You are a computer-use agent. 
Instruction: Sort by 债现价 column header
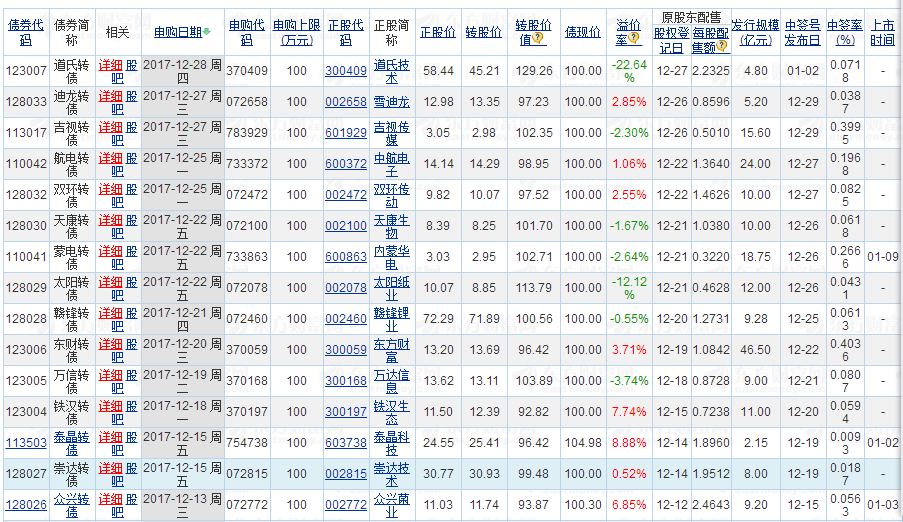(583, 32)
